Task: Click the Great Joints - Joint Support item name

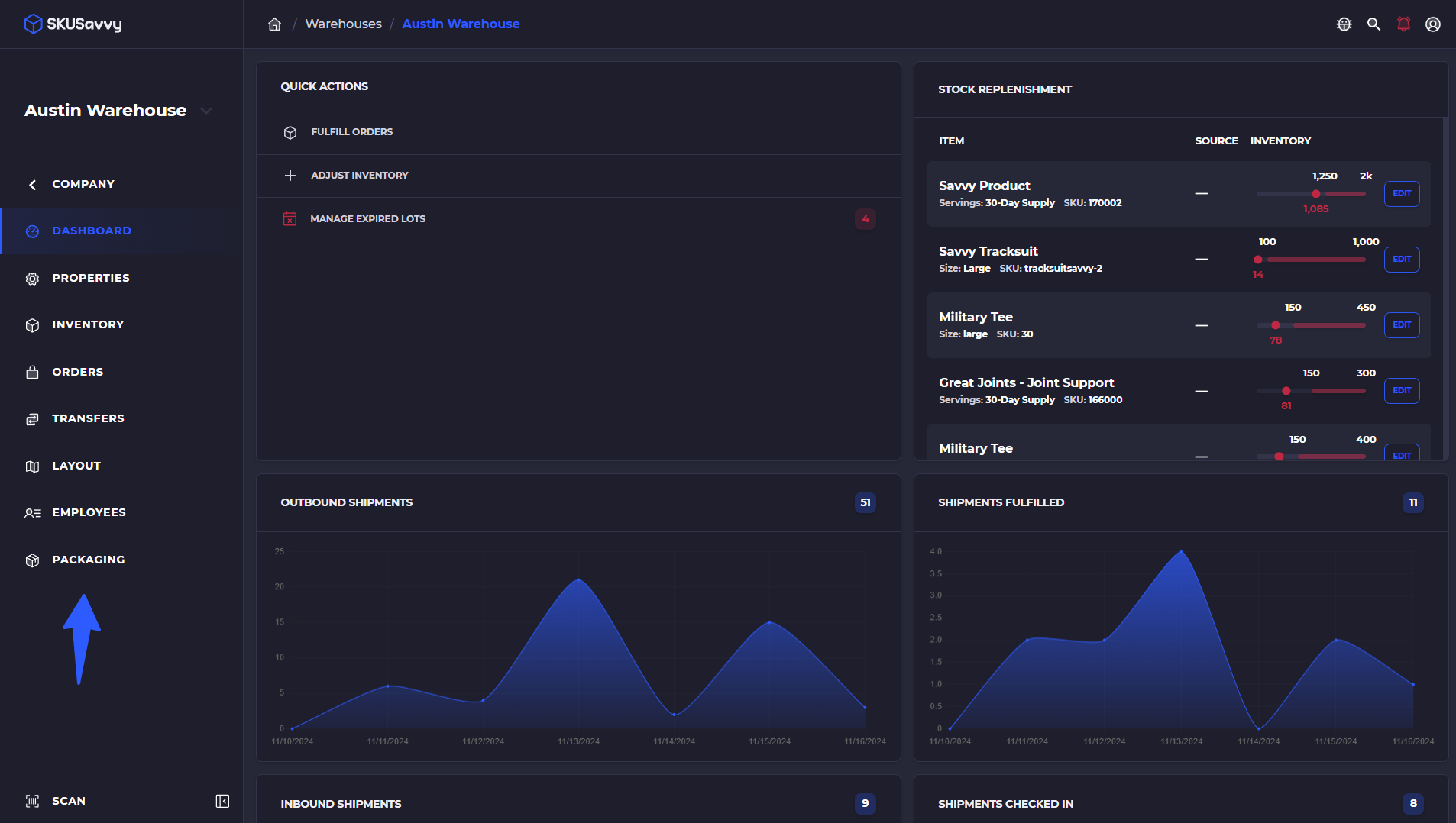Action: point(1027,382)
